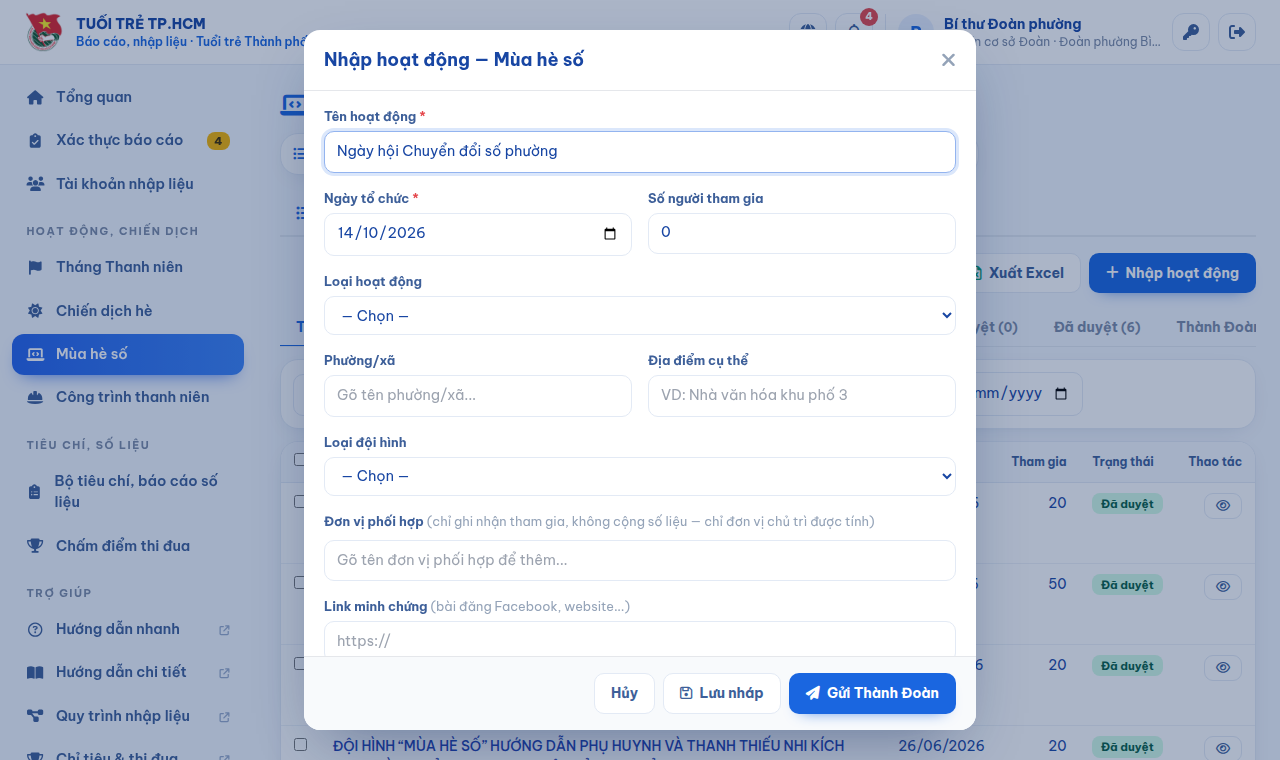Click the logout icon in header
Screen dimensions: 1280x760
(1237, 32)
